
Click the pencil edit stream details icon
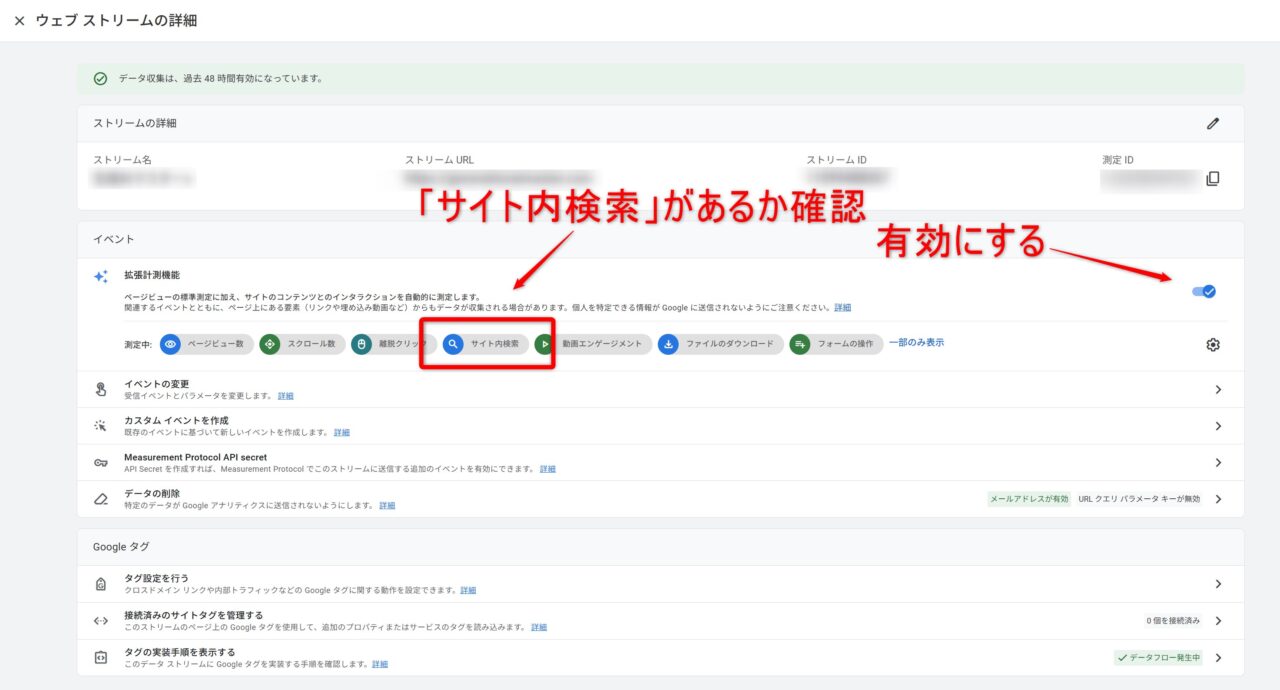tap(1213, 124)
